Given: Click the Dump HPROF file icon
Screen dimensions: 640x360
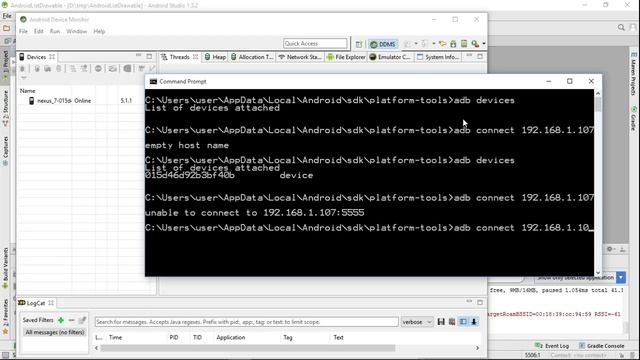Looking at the screenshot, I should tap(47, 69).
